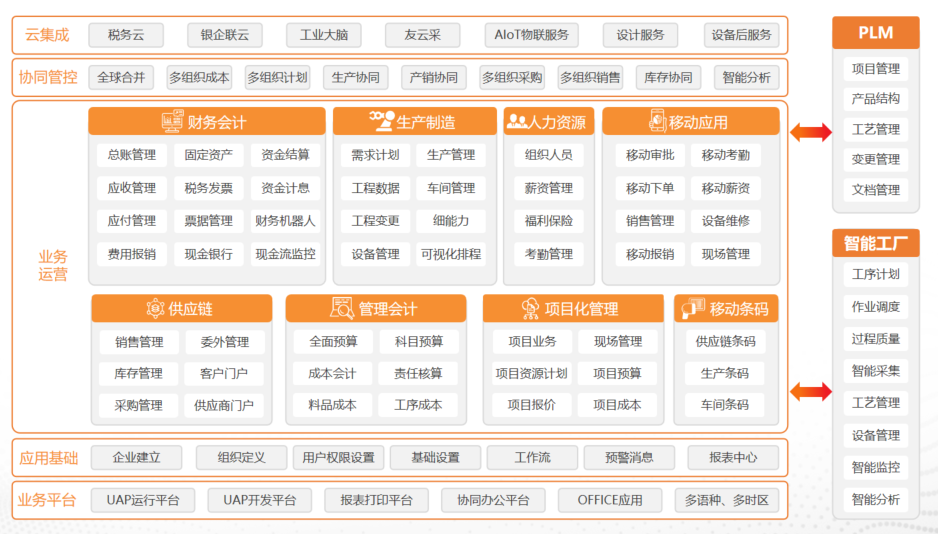938x534 pixels.
Task: Select 薪资管理 under 人力资源
Action: tap(549, 188)
